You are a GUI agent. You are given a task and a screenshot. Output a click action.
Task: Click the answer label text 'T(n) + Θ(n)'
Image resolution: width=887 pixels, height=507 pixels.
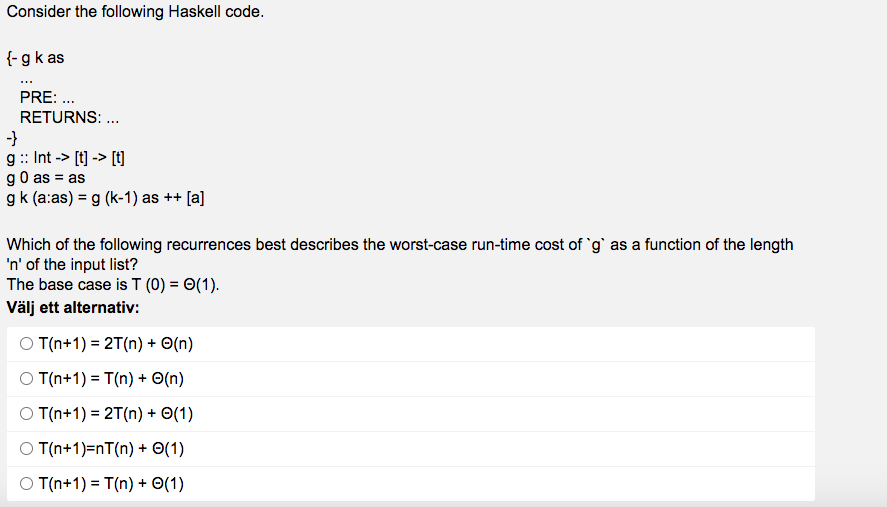144,379
